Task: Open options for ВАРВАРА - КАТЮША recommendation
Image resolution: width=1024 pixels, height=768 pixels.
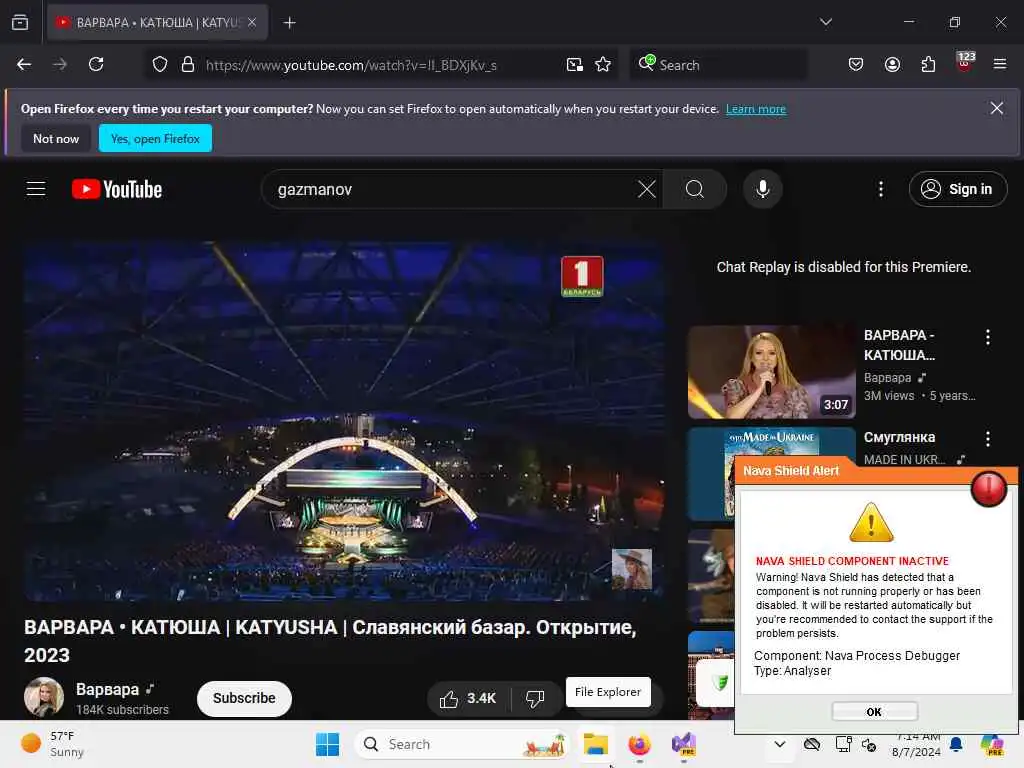Action: tap(987, 337)
